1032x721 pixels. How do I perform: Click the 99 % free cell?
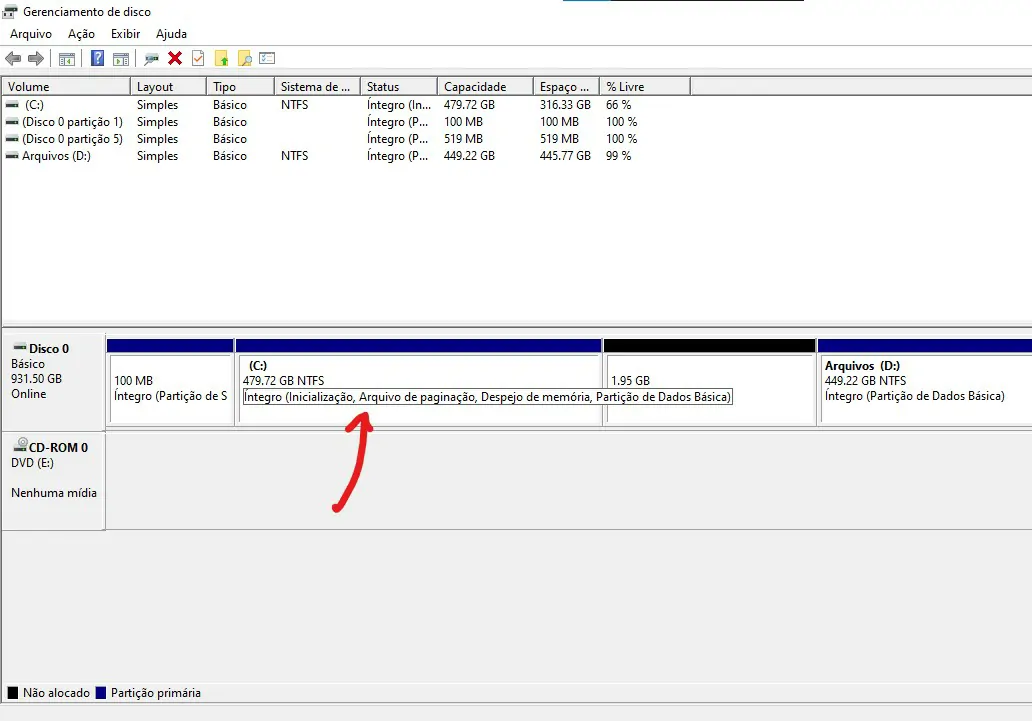tap(619, 156)
